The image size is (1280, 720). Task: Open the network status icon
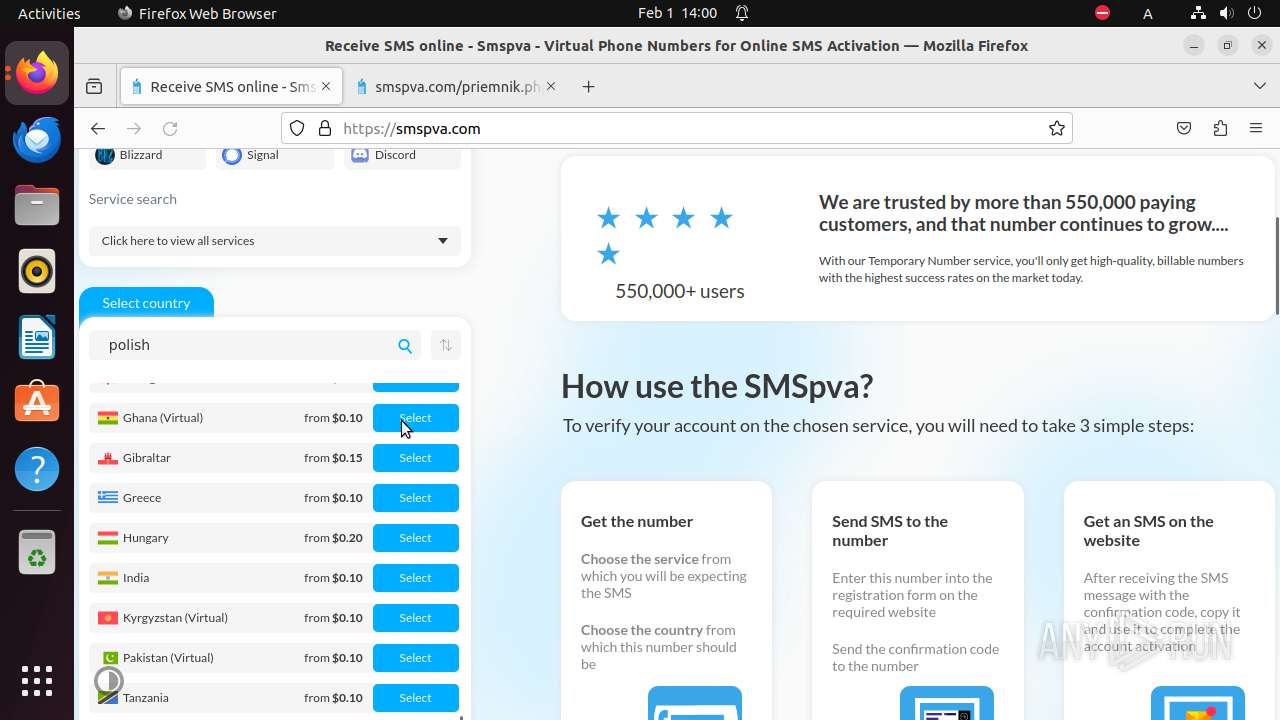tap(1198, 13)
